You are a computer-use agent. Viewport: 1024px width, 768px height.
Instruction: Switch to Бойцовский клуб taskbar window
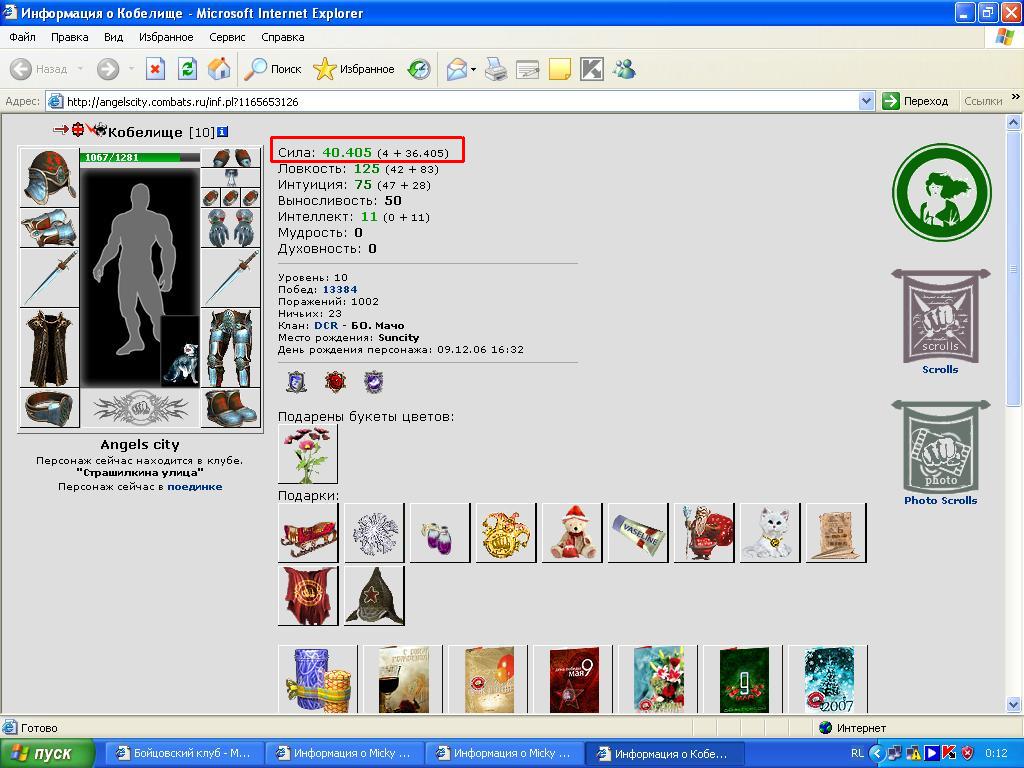pos(184,753)
